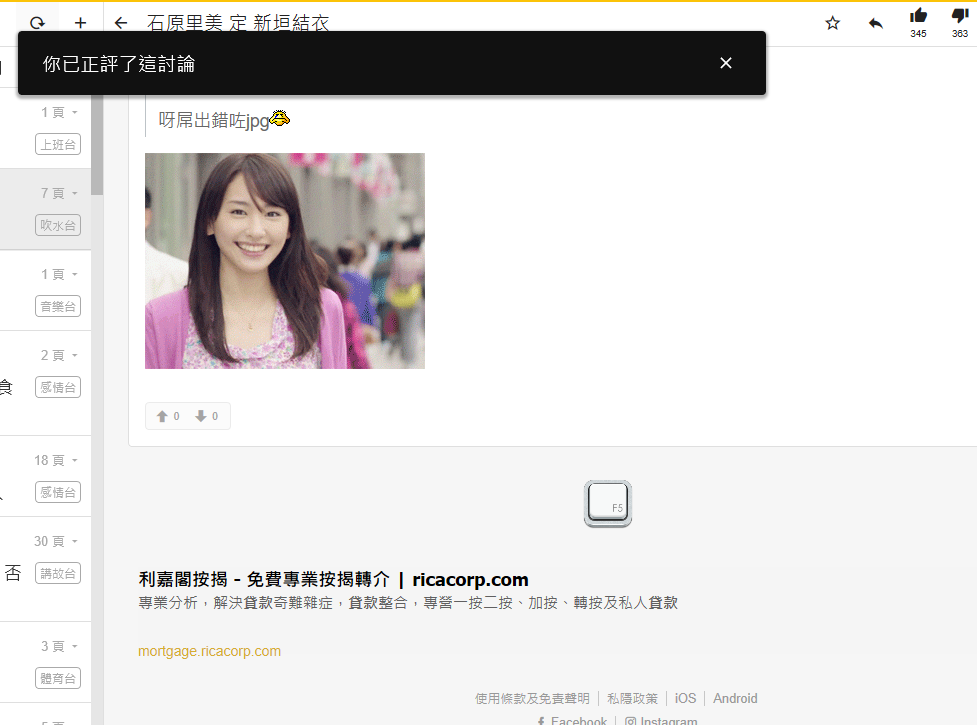The width and height of the screenshot is (977, 725).
Task: Open the smiling woman image in post
Action: [x=285, y=261]
